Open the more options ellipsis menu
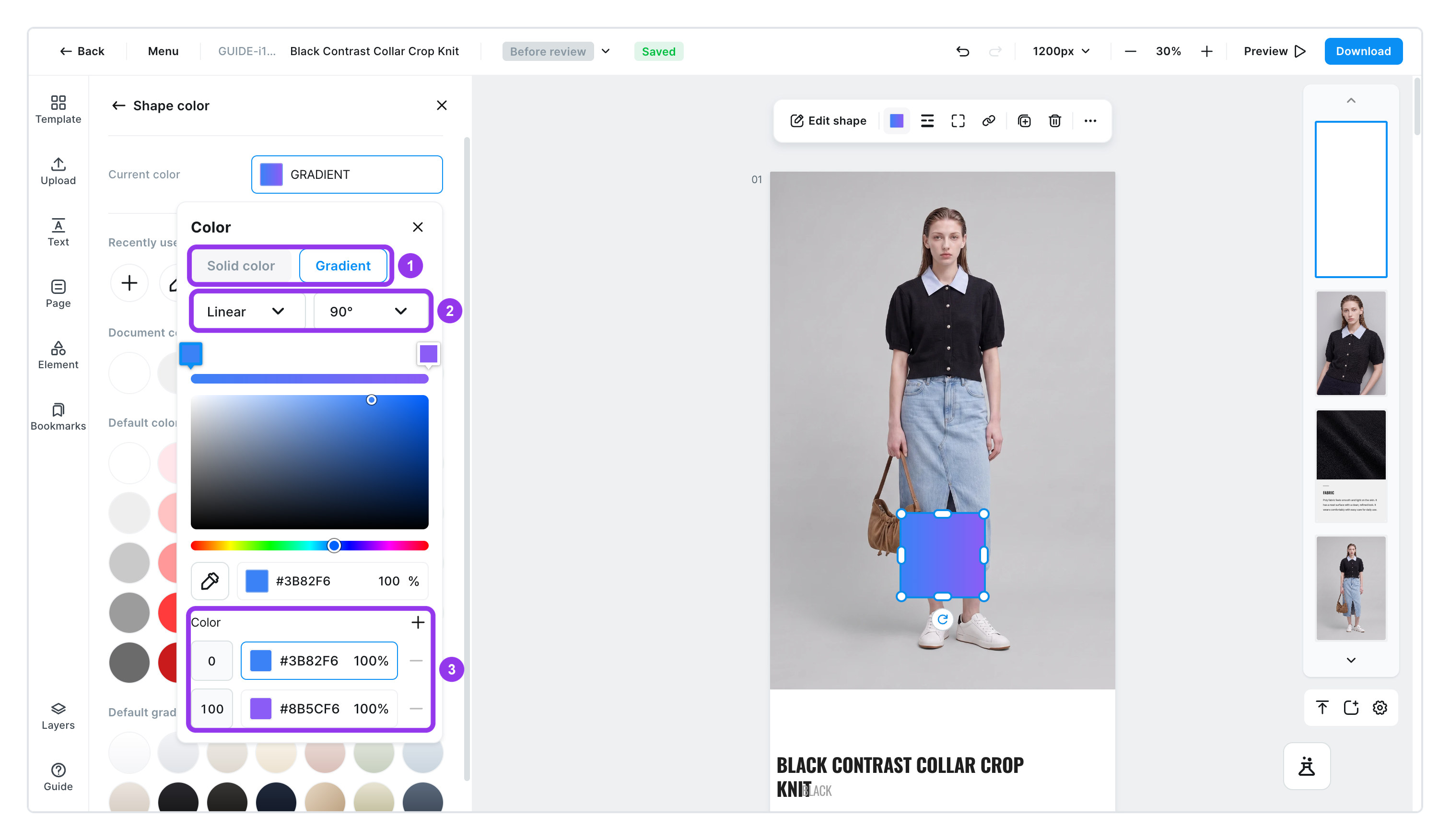This screenshot has height=840, width=1450. [1090, 121]
